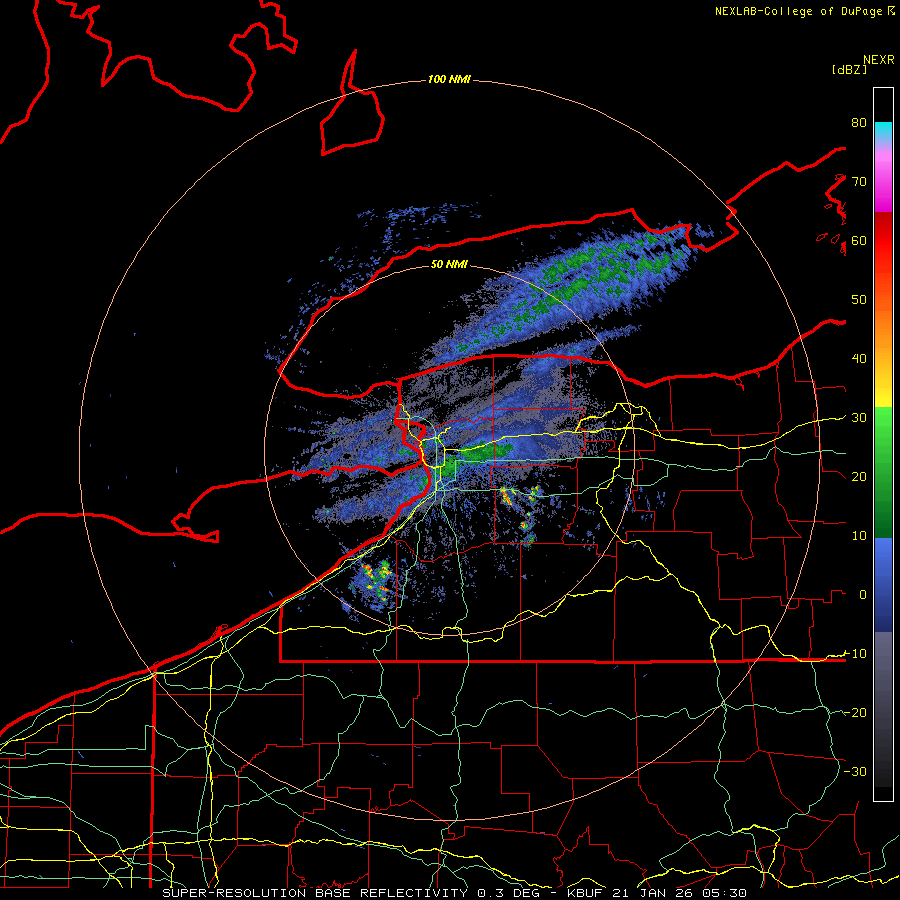This screenshot has width=900, height=900.
Task: Click the 50 value on the dBZ scale
Action: pyautogui.click(x=859, y=300)
